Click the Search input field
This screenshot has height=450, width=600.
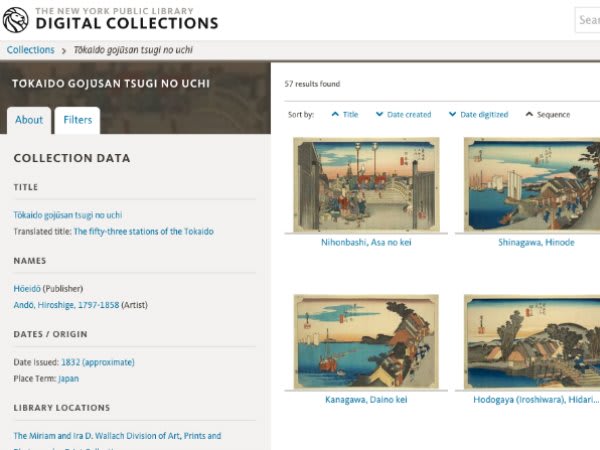click(588, 20)
